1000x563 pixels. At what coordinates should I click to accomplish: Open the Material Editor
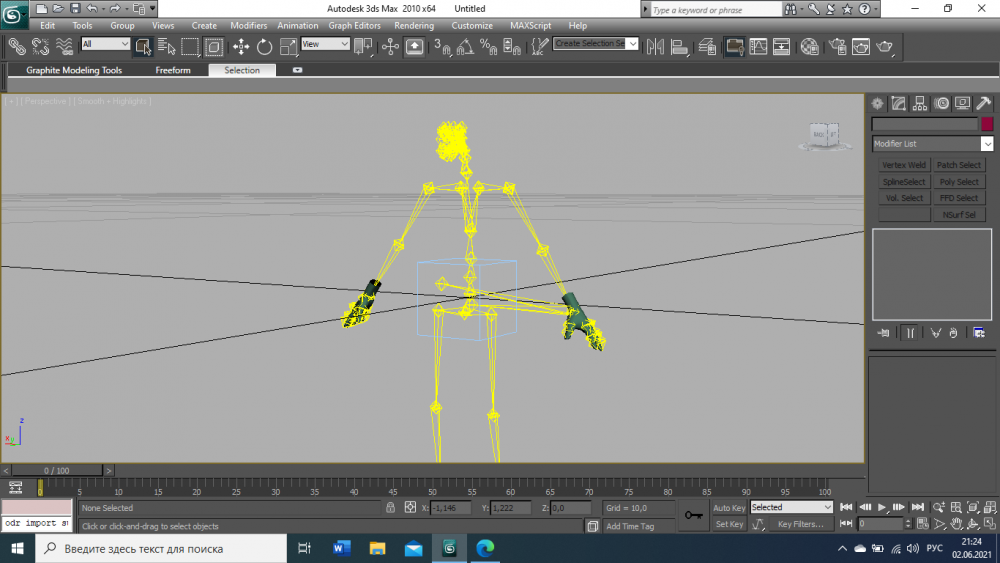pos(810,46)
